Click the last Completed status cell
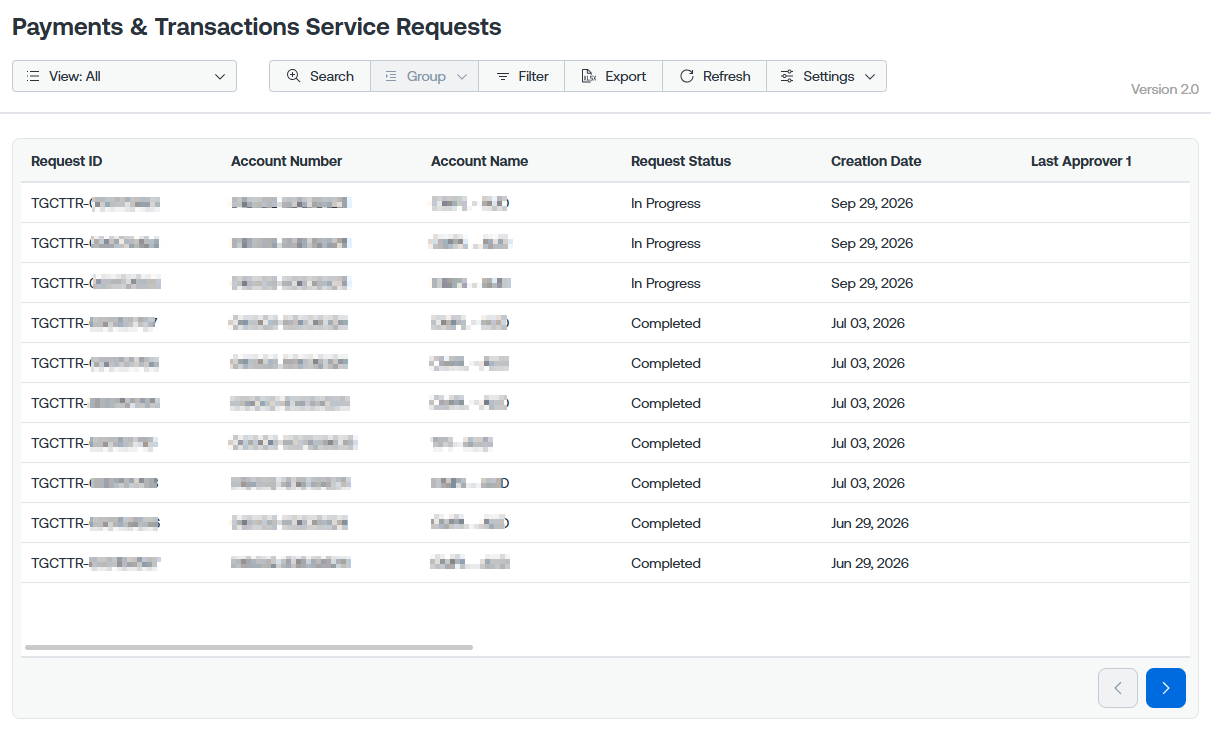The width and height of the screenshot is (1211, 730). [x=666, y=563]
